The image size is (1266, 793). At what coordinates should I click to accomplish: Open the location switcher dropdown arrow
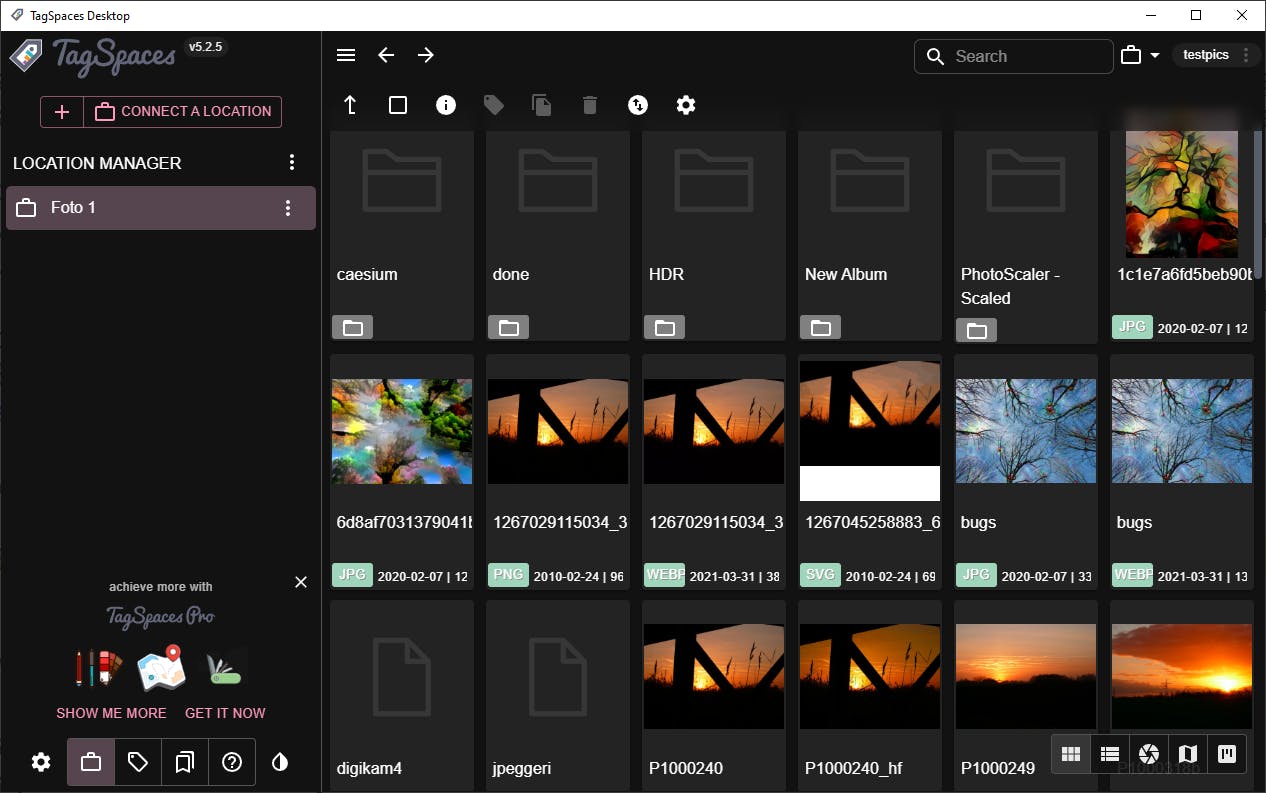click(x=1154, y=56)
